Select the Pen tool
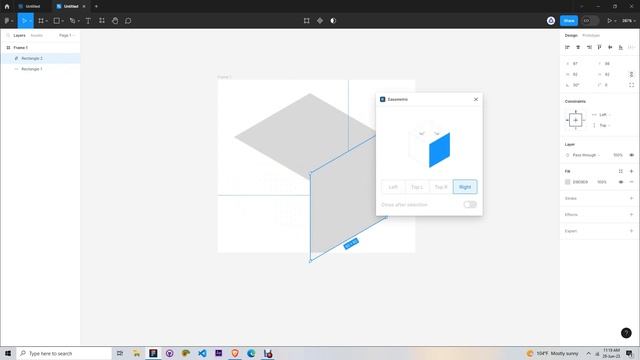Screen dimensions: 640x360 [x=72, y=21]
